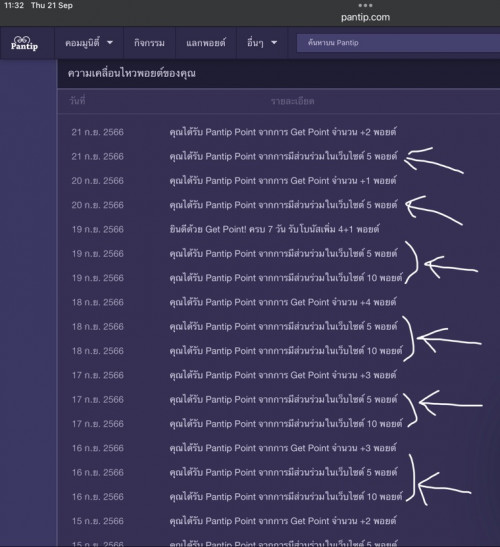Select the 18 ก.ย. 2566 participation 5 พอยต์ entry

pyautogui.click(x=283, y=327)
